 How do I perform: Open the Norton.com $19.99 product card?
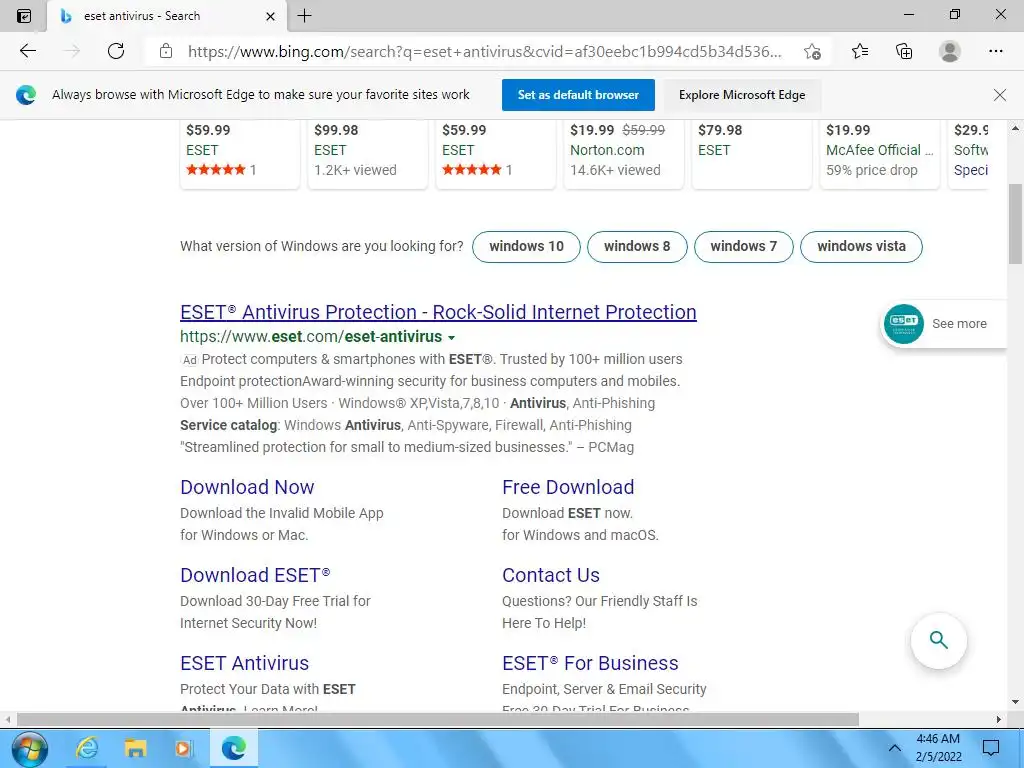click(624, 154)
